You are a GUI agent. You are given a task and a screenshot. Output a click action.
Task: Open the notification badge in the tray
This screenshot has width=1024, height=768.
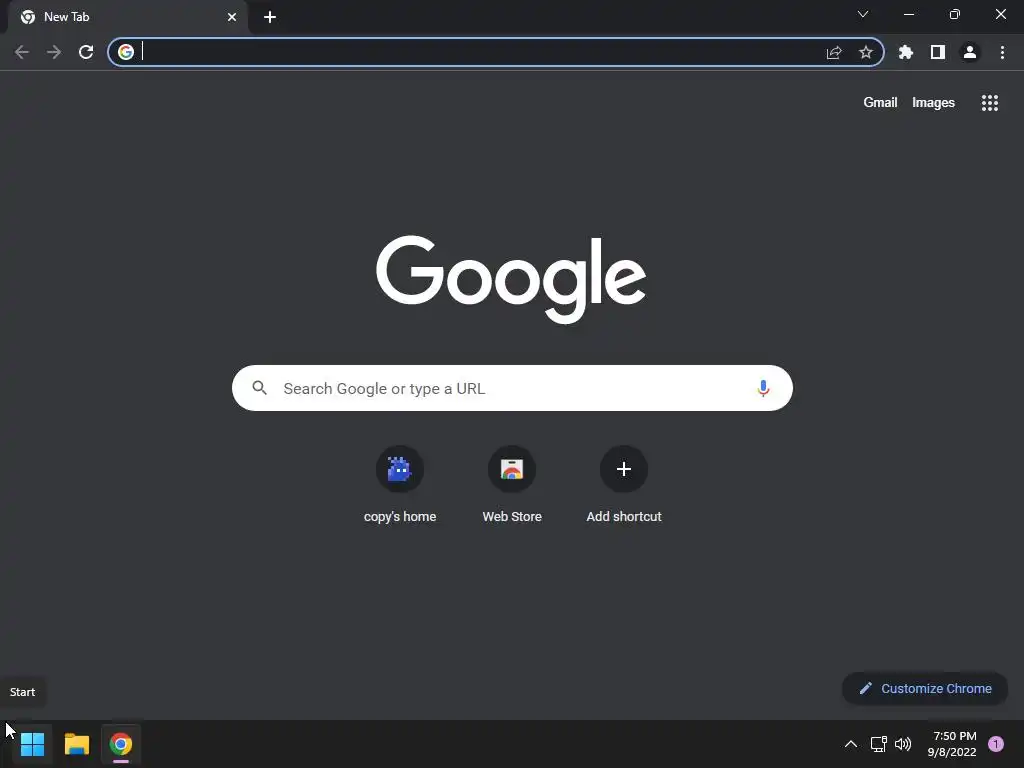tap(996, 744)
